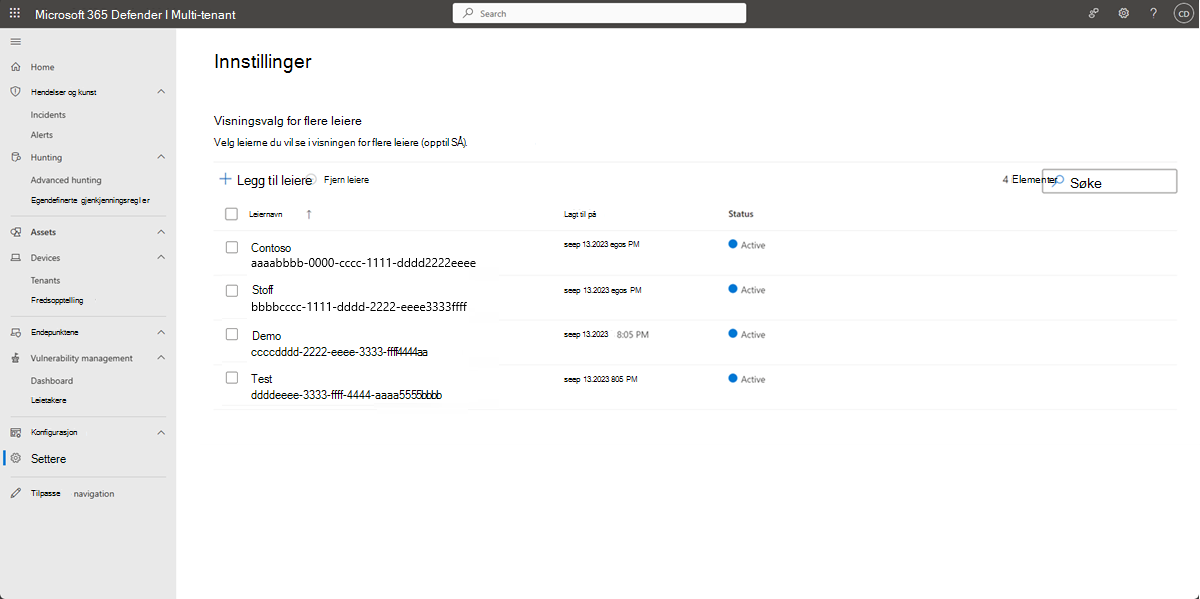This screenshot has width=1200, height=599.
Task: Sort by Leiernavn using the arrow
Action: (x=309, y=214)
